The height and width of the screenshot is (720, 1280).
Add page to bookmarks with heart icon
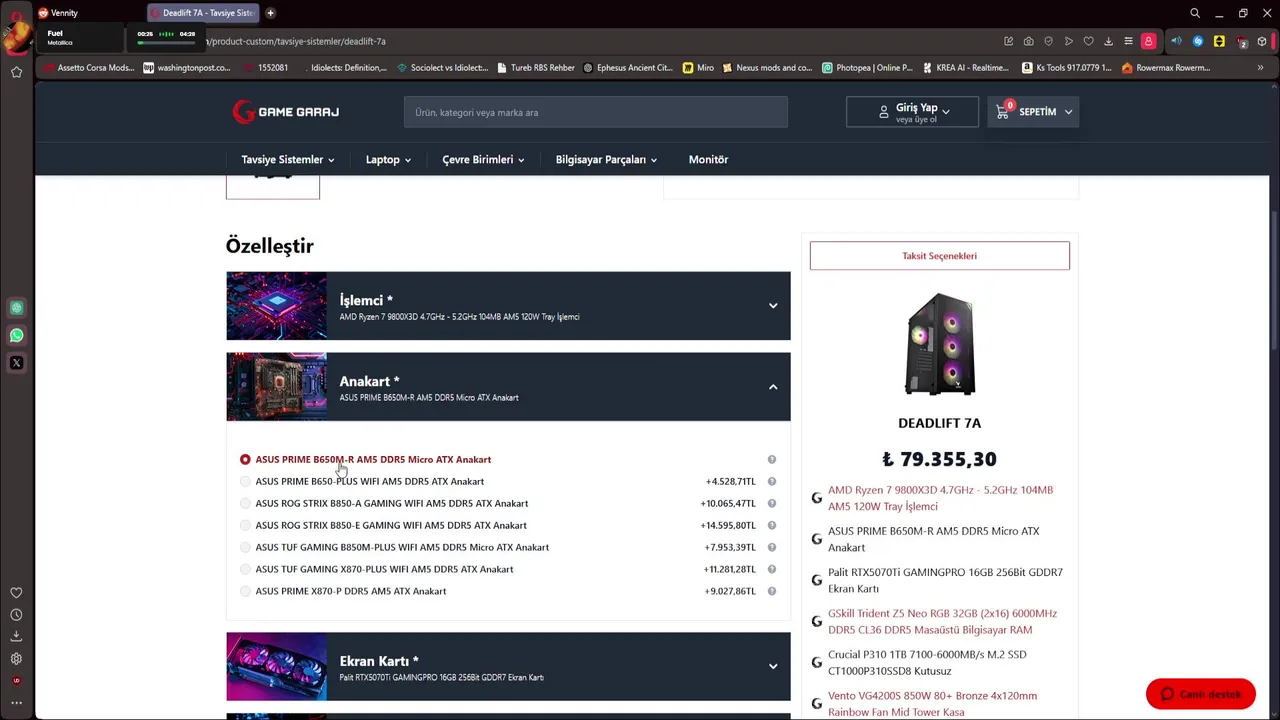click(x=1088, y=41)
